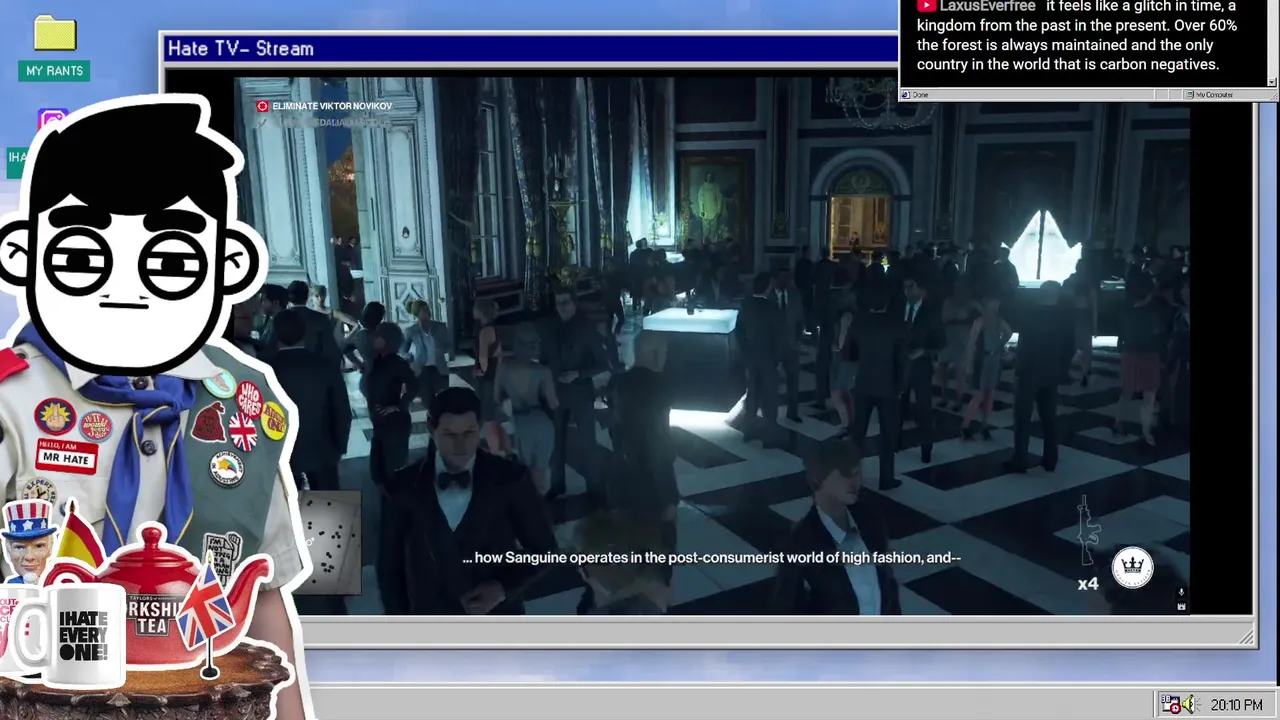Screen dimensions: 1280x720
Task: Click the Done status page icon
Action: pos(905,95)
